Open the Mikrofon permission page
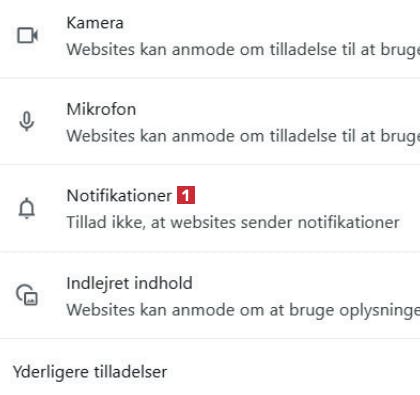This screenshot has height=395, width=420. pyautogui.click(x=210, y=121)
